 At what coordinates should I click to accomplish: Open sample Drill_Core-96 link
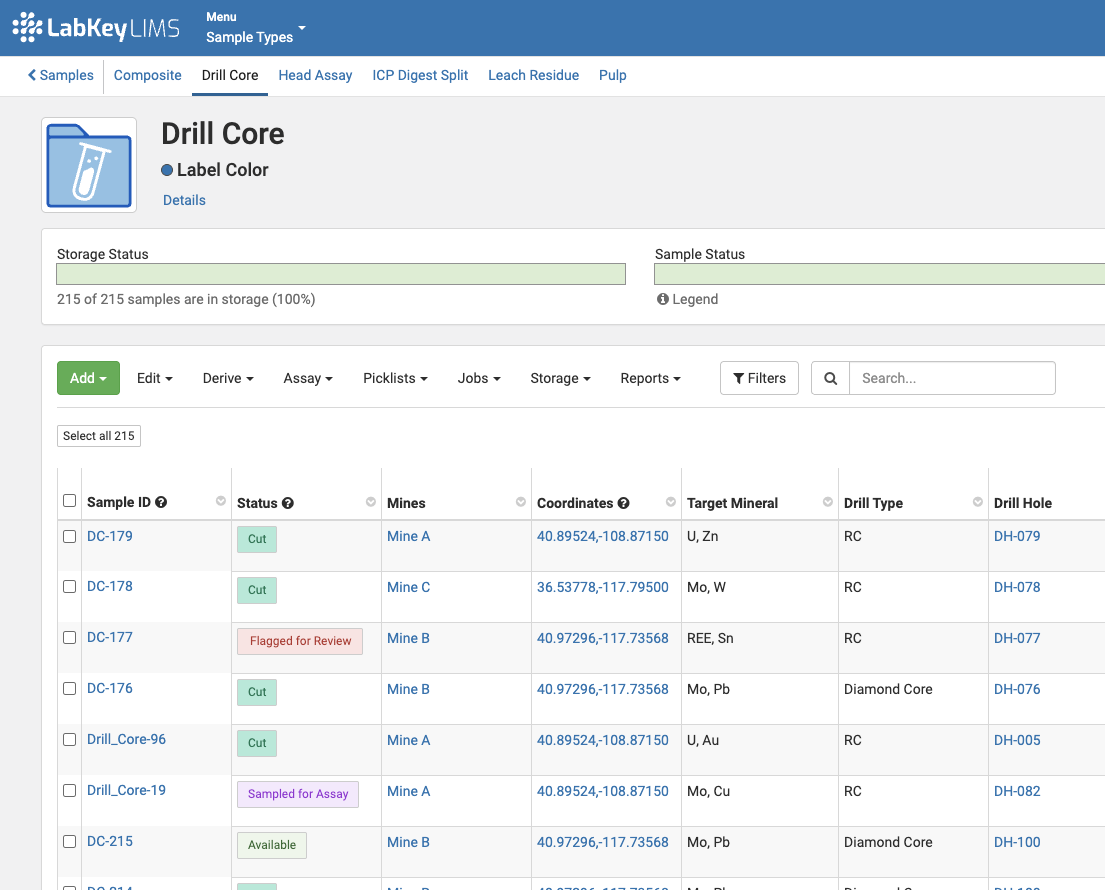tap(126, 739)
